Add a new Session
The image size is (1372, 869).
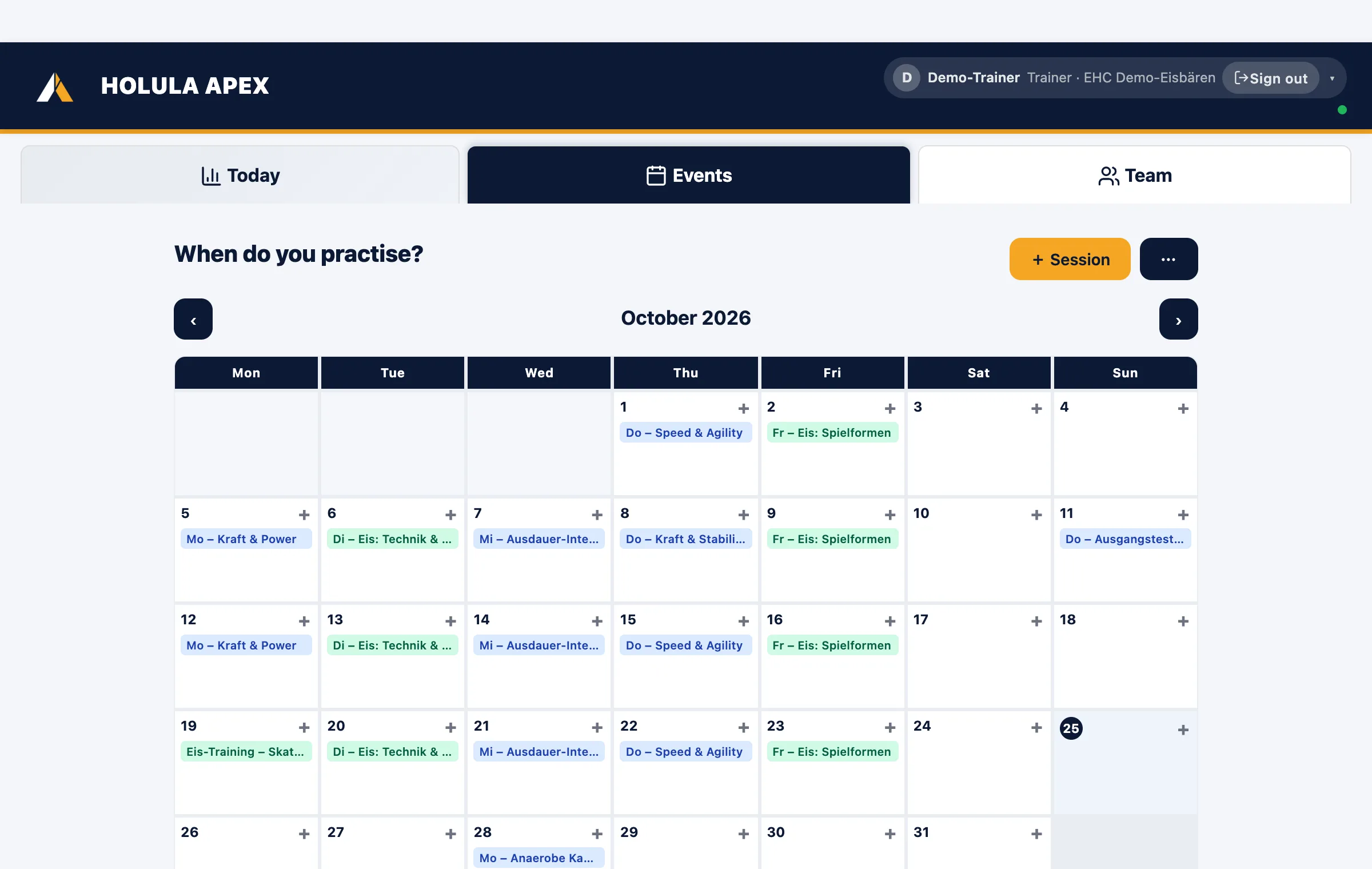pos(1070,259)
